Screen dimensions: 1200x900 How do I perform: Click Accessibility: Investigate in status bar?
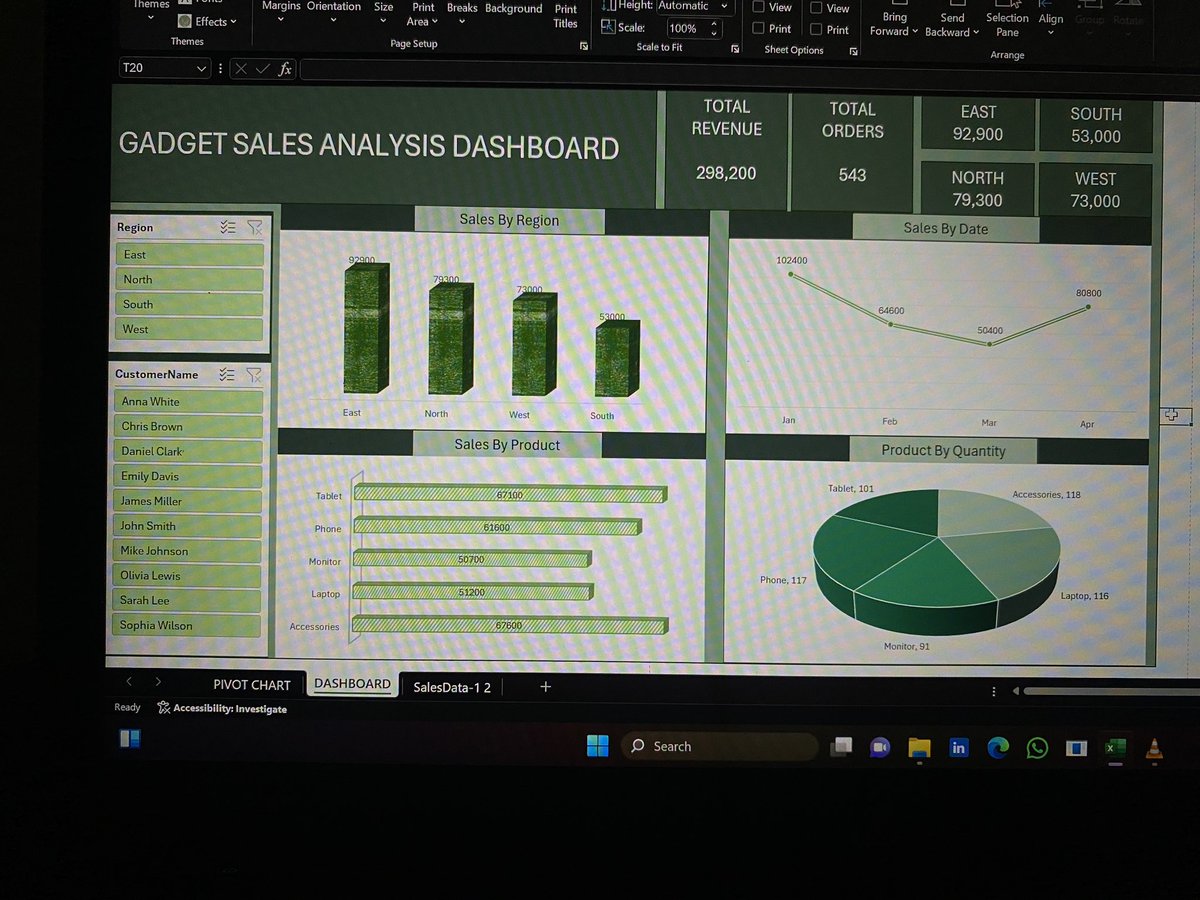222,709
